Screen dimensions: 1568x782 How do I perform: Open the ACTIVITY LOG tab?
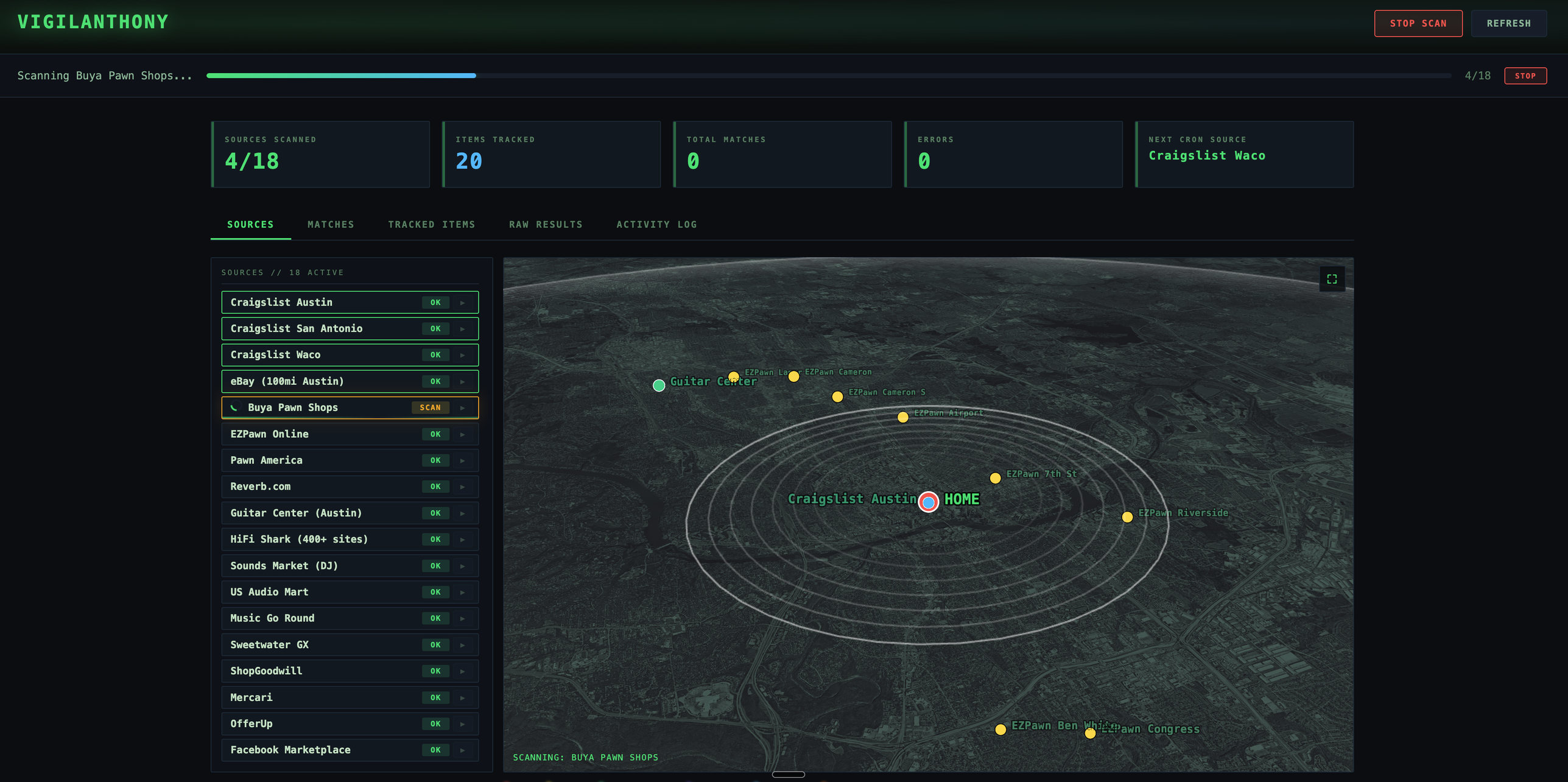click(656, 224)
